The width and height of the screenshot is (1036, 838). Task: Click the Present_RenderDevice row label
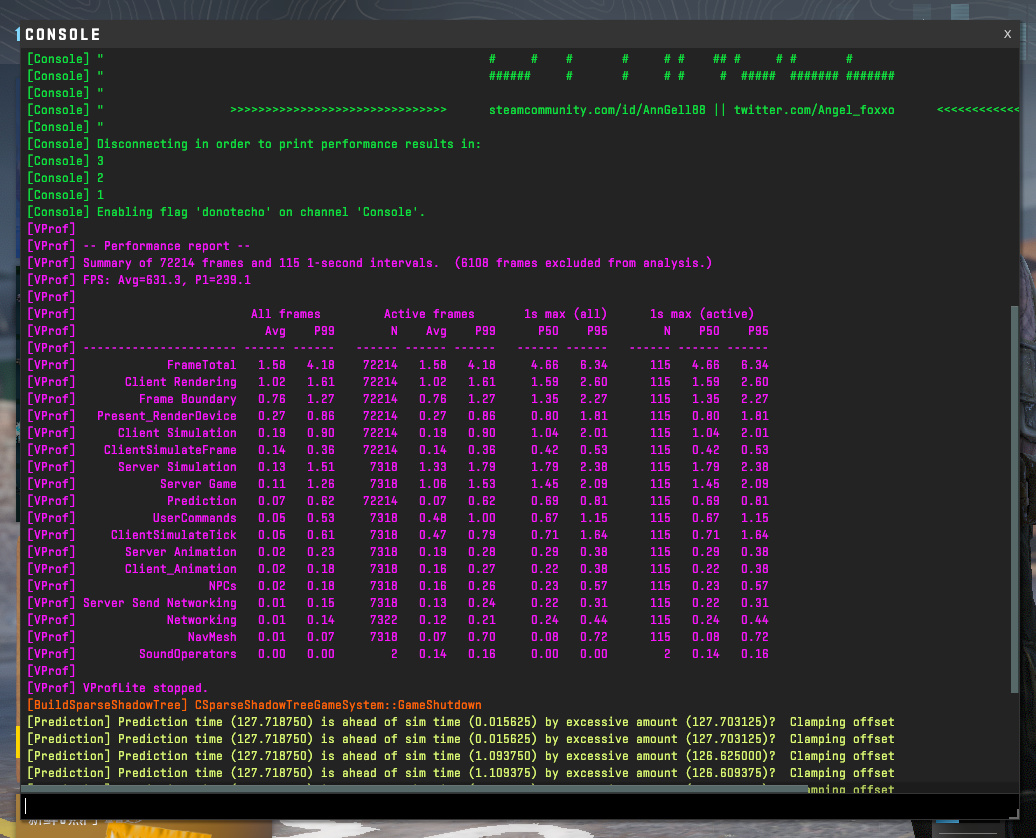[x=166, y=416]
